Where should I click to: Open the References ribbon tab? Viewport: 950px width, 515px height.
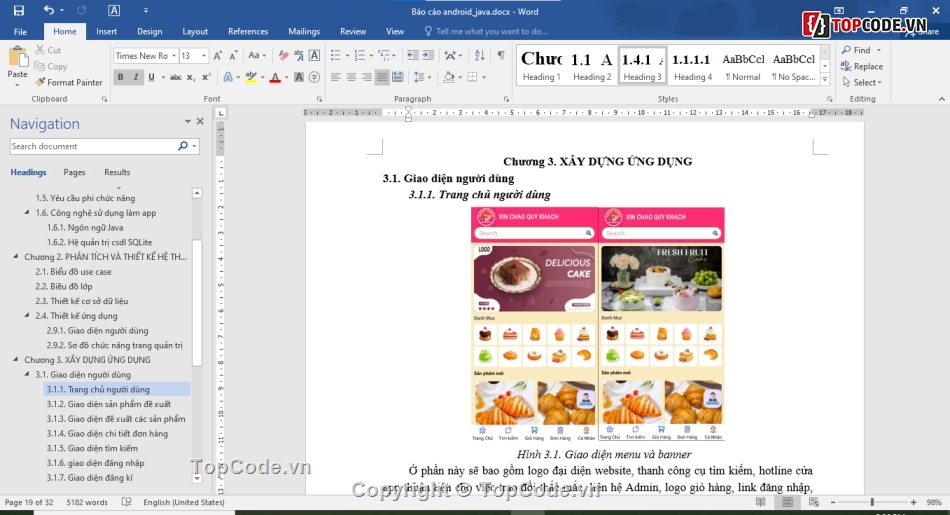pyautogui.click(x=247, y=32)
